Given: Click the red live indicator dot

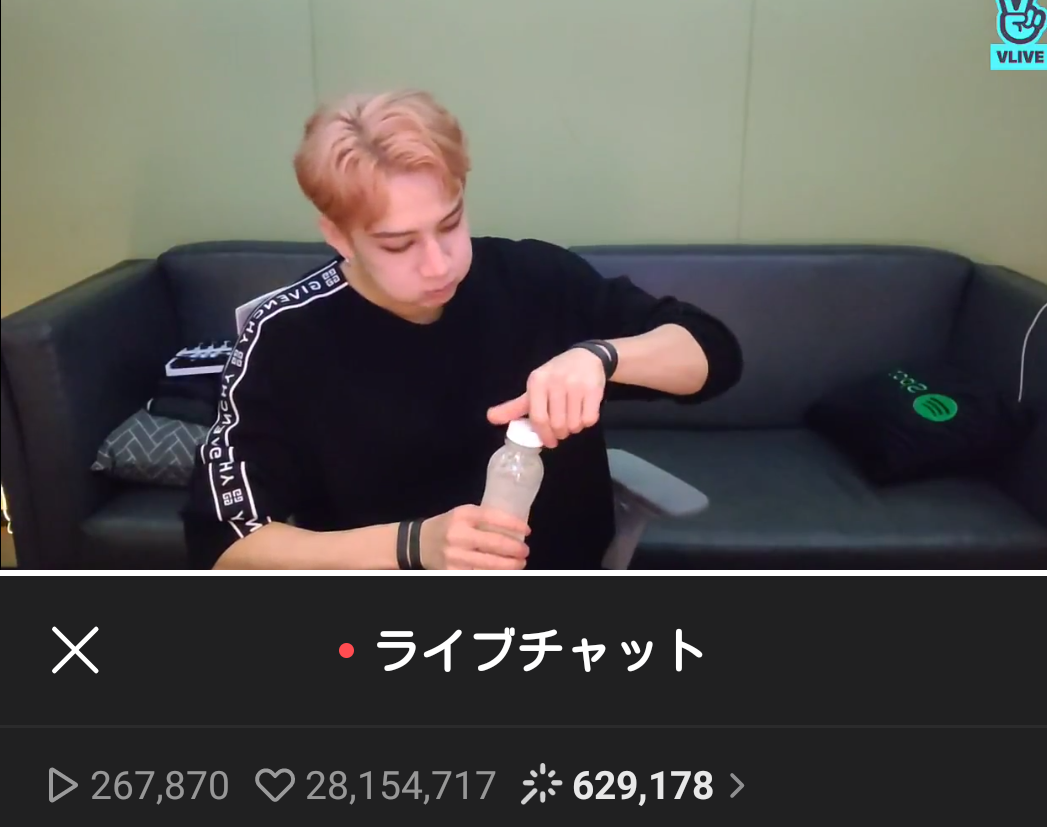Looking at the screenshot, I should coord(346,650).
